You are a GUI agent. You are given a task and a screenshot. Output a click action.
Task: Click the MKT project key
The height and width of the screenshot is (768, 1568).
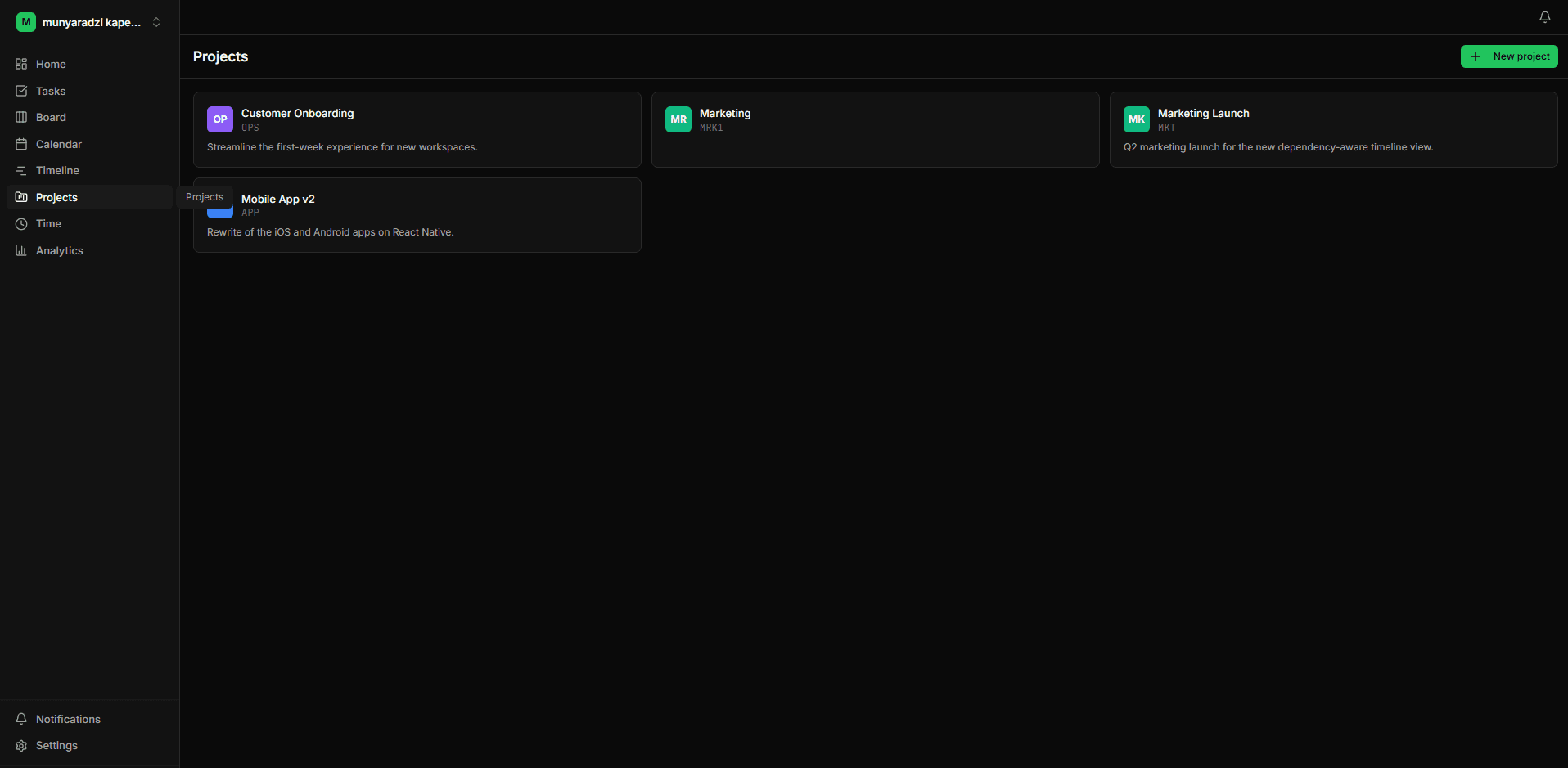(1167, 128)
